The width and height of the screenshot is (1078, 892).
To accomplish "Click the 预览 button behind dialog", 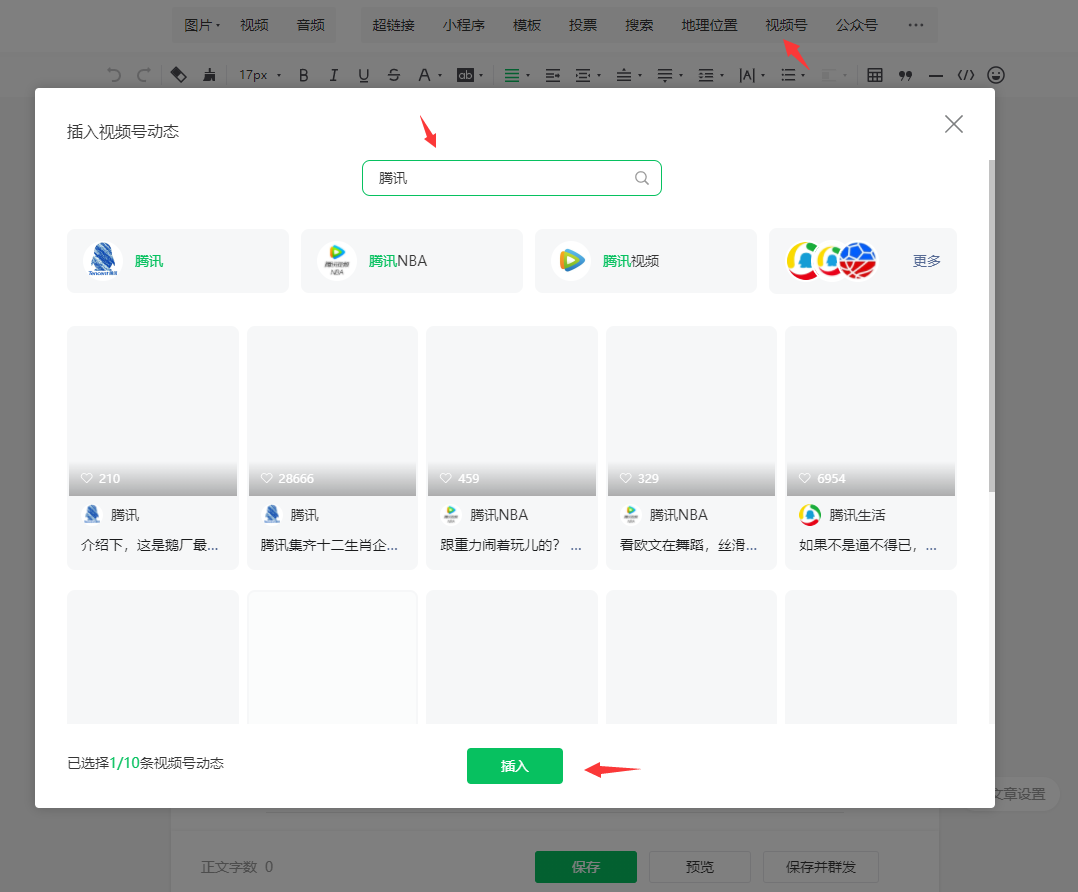I will point(700,867).
